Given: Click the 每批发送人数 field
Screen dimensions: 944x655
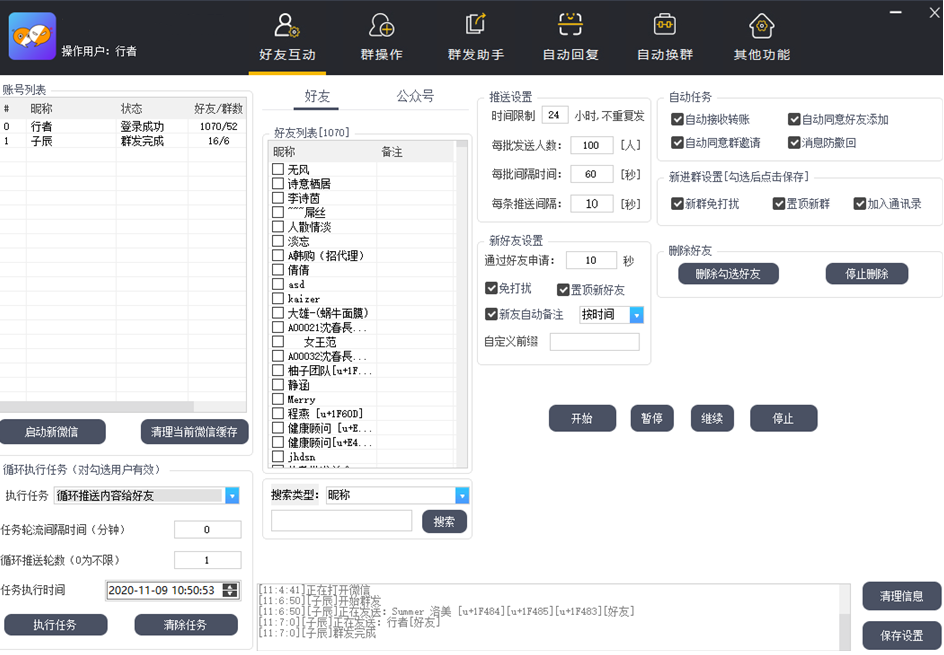Looking at the screenshot, I should click(x=591, y=145).
